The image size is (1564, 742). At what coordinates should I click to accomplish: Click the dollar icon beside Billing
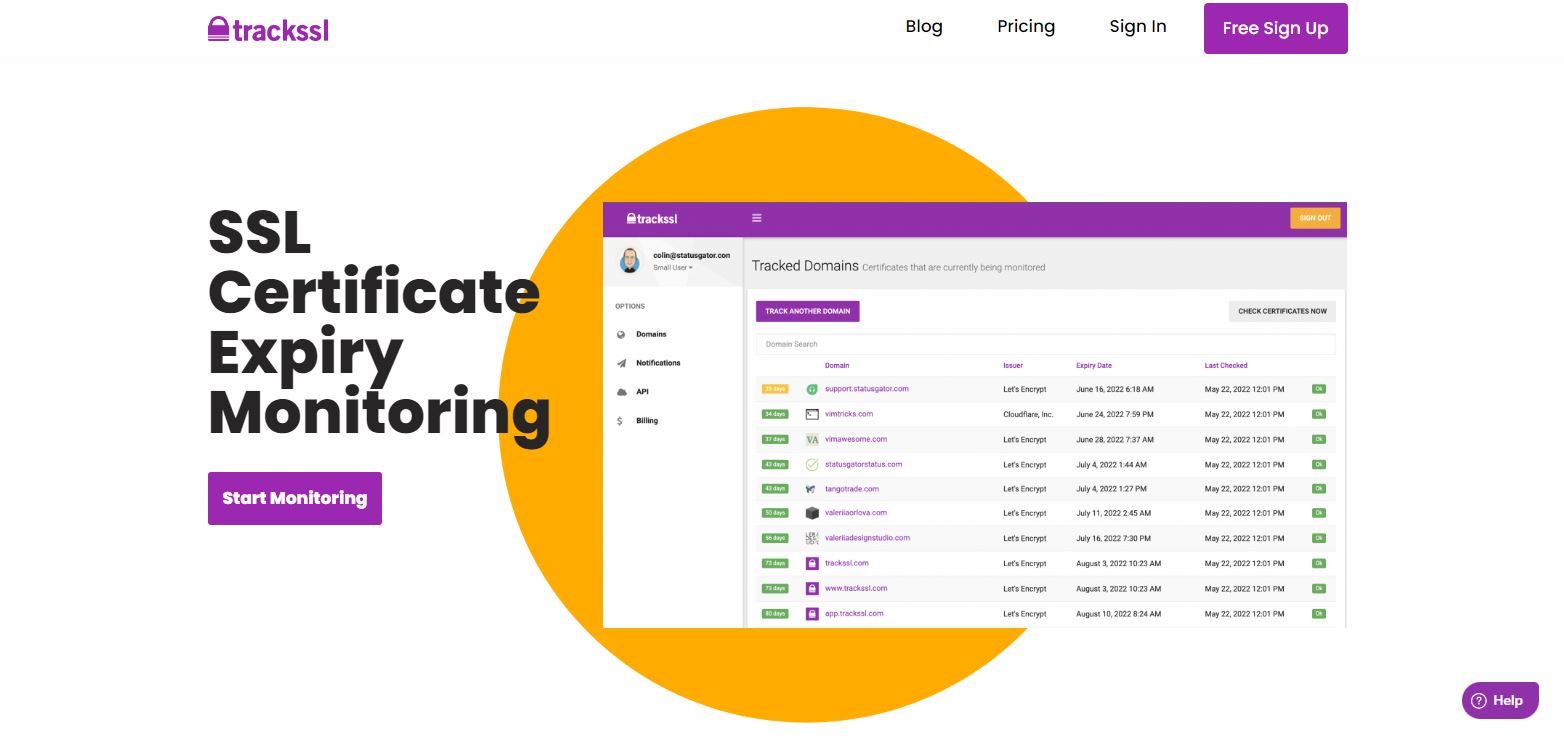621,421
